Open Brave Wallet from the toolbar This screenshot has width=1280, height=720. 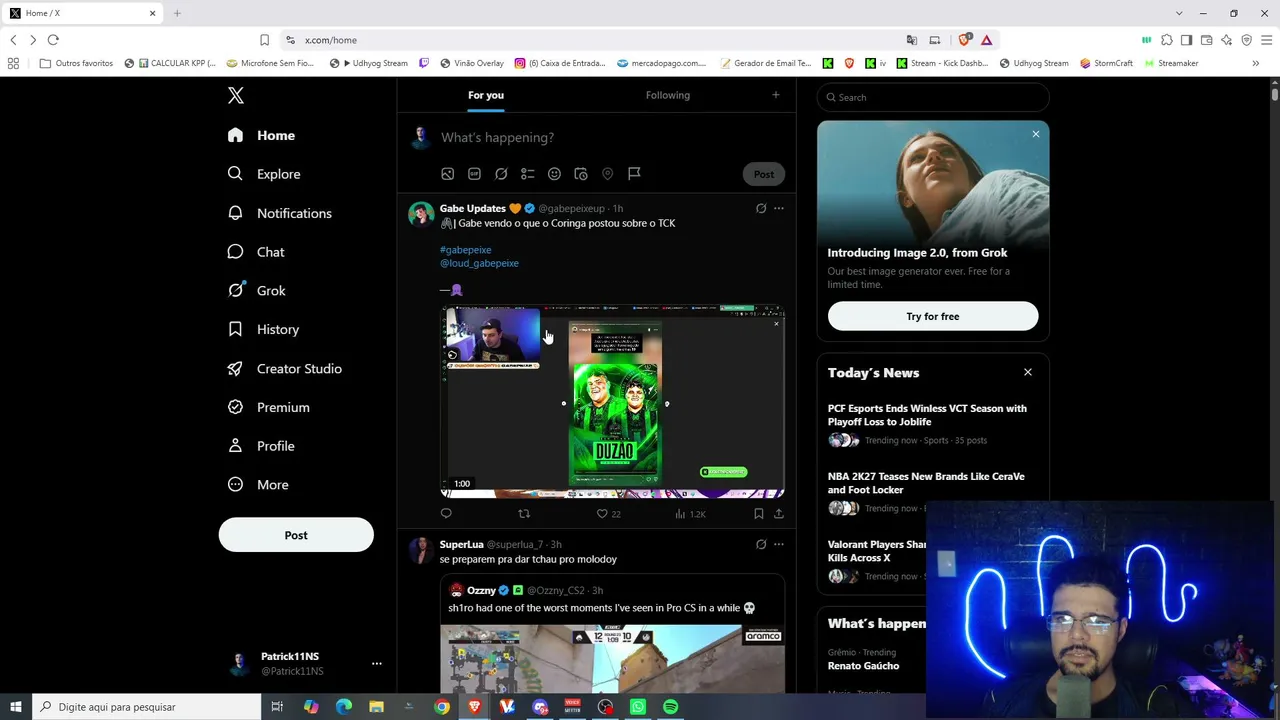tap(1207, 40)
